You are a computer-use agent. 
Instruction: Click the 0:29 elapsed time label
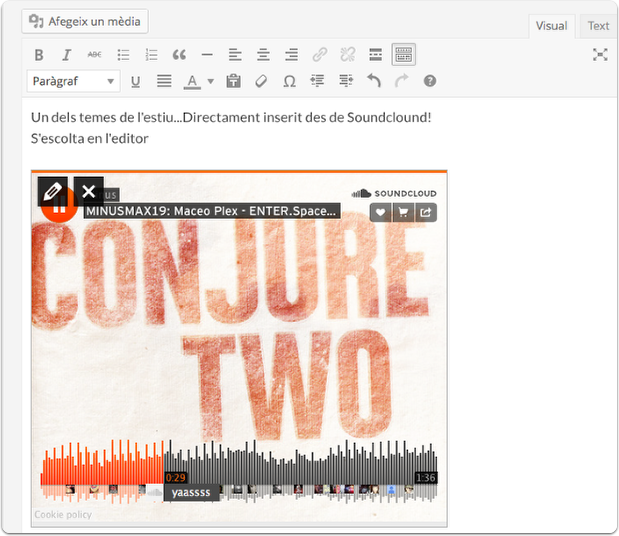point(176,478)
